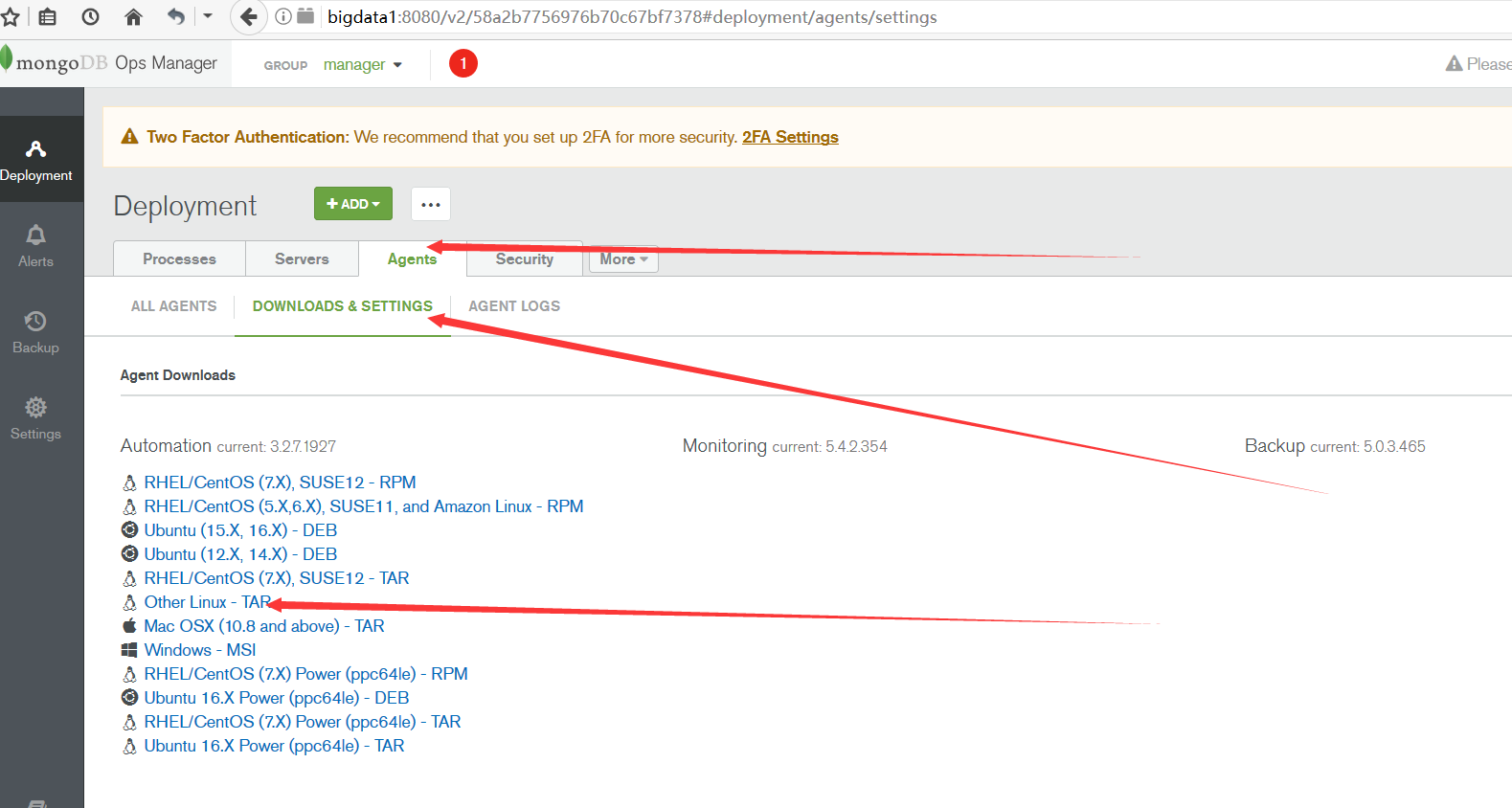Viewport: 1512px width, 808px height.
Task: Open Settings gear in the sidebar
Action: (x=35, y=418)
